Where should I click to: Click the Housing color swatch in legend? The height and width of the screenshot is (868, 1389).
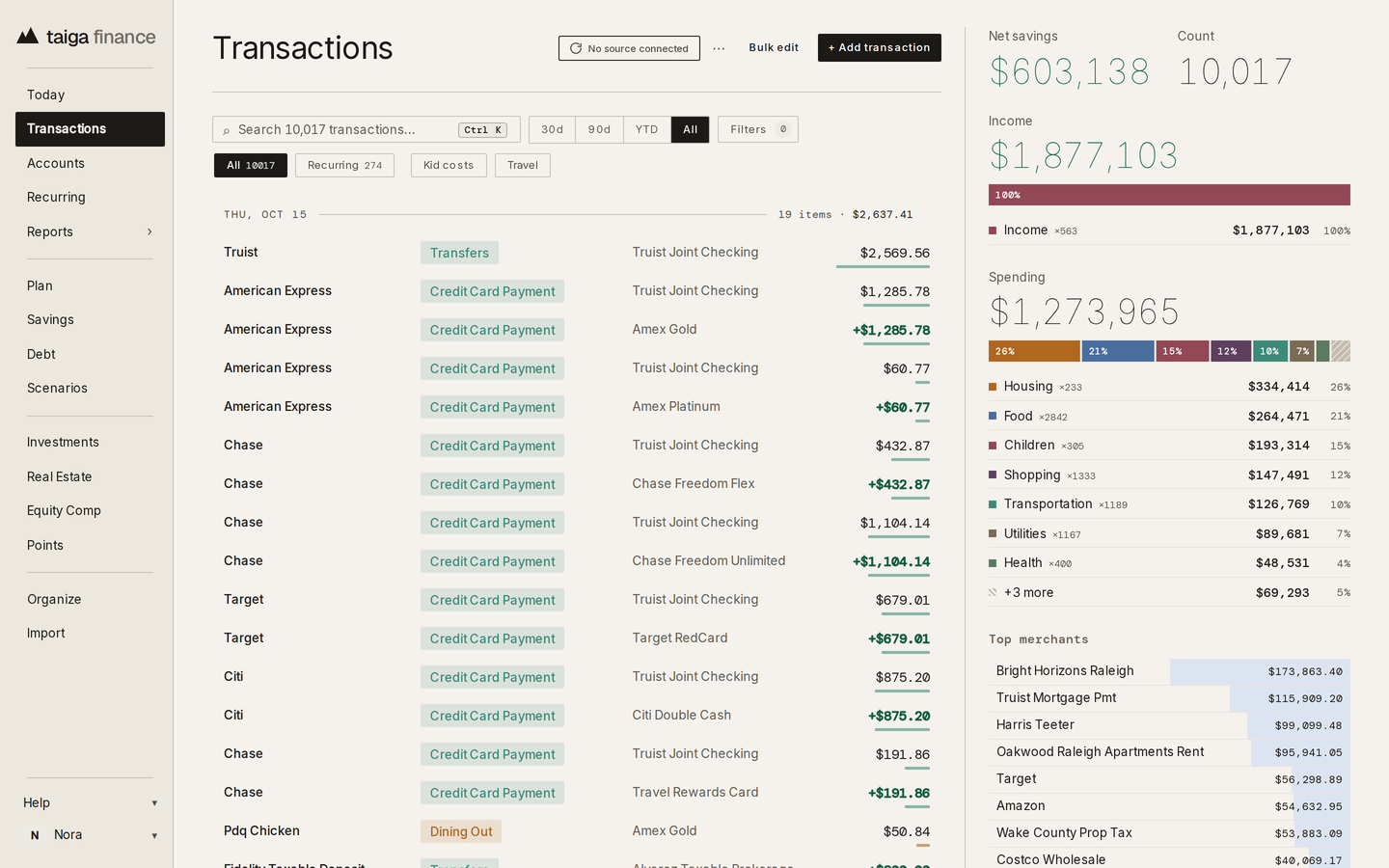tap(993, 387)
